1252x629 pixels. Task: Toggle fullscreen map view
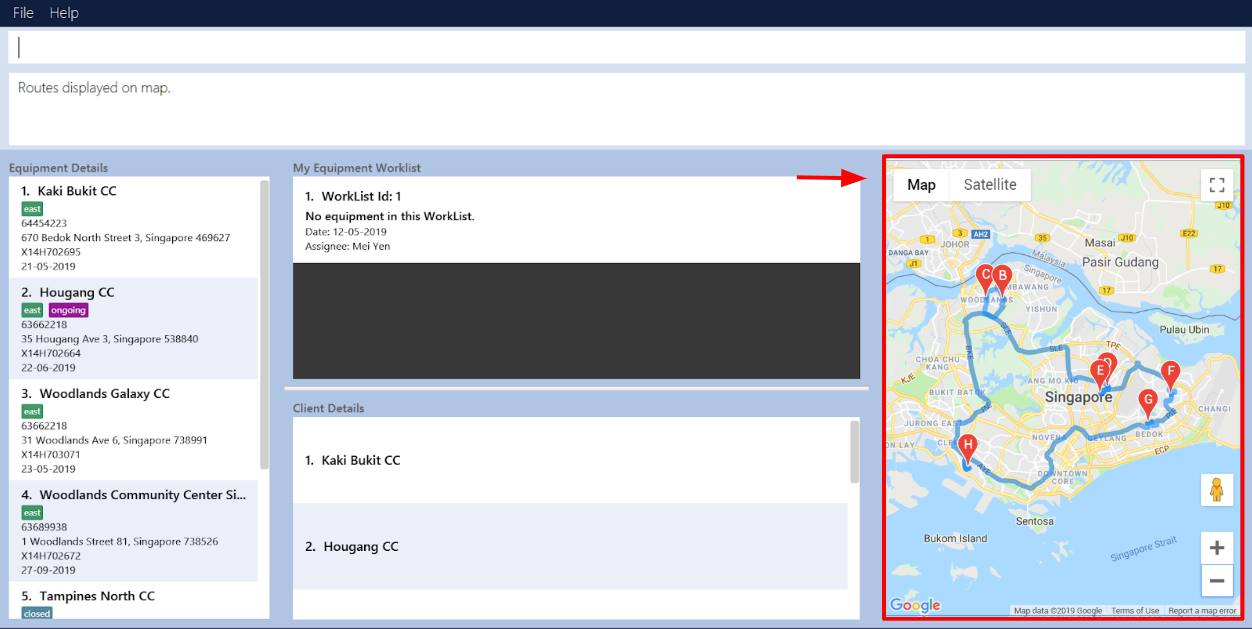[x=1217, y=184]
